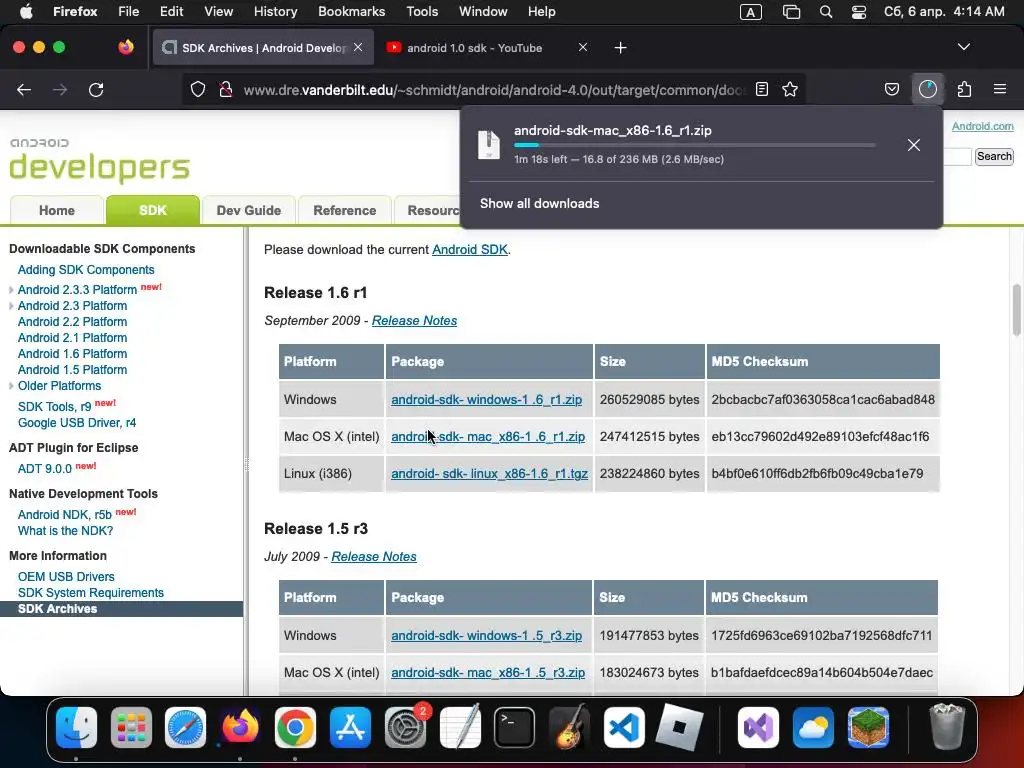Download android-sdk-mac_x86-1.5_r3.zip link
The height and width of the screenshot is (768, 1024).
[x=488, y=673]
